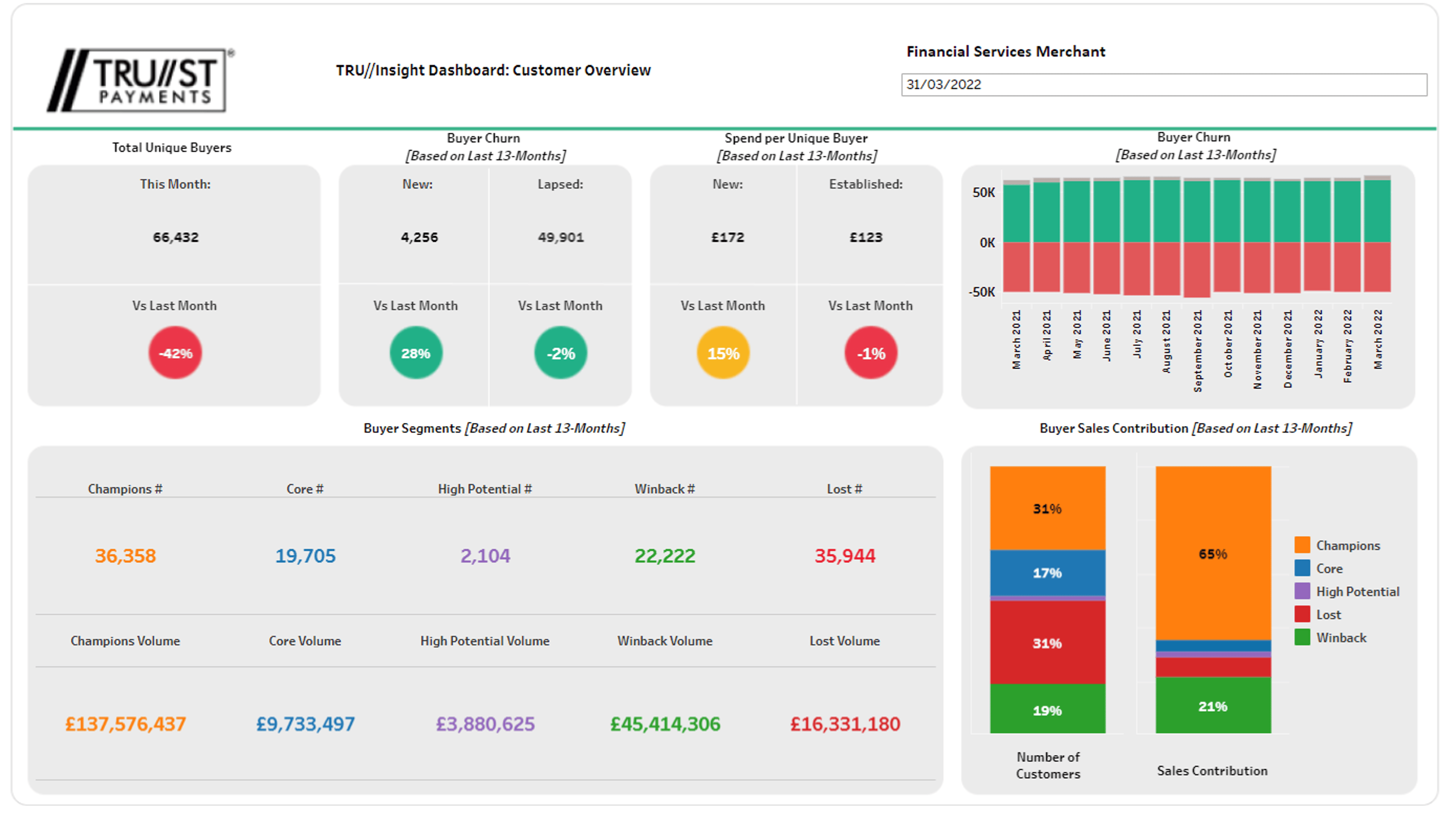Click the green 28% indicator circle

point(416,353)
